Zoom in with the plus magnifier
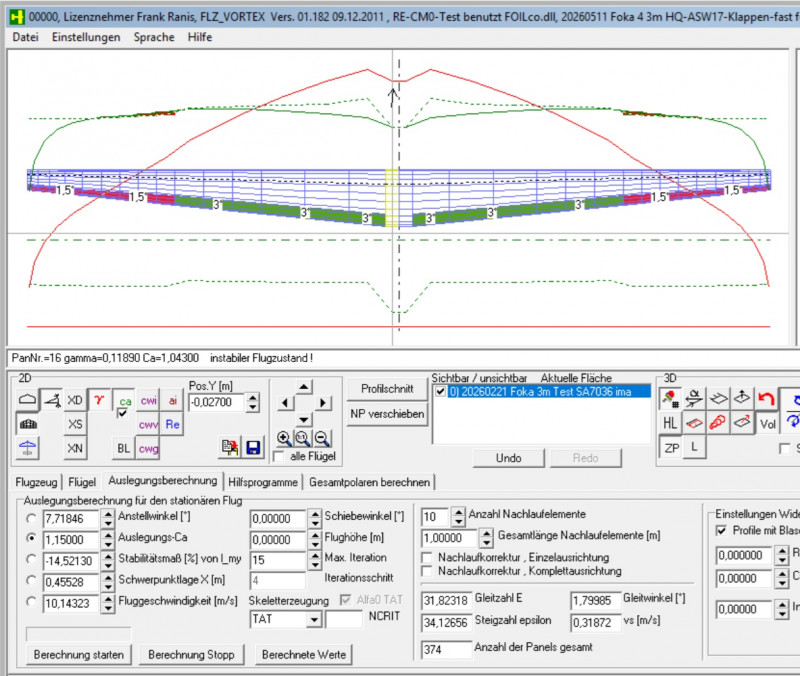 [x=284, y=438]
